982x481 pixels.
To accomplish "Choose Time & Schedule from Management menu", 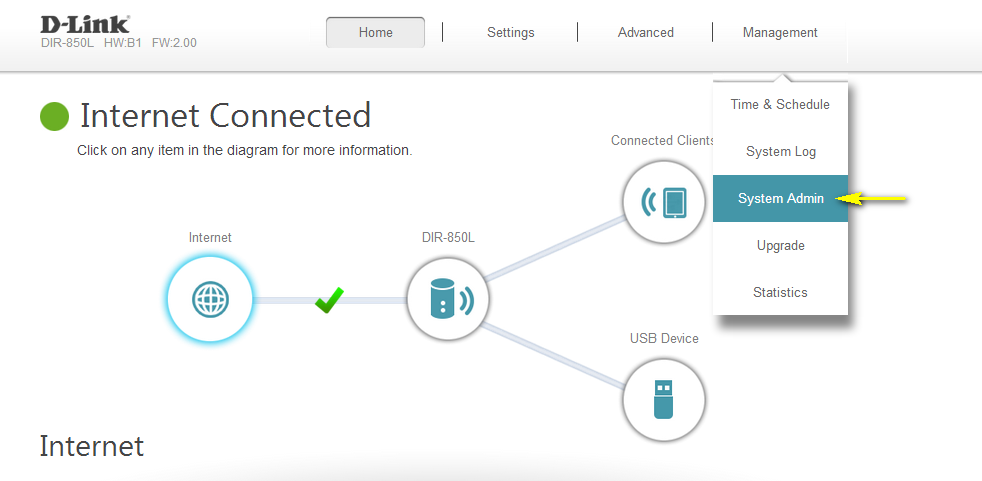I will point(780,104).
